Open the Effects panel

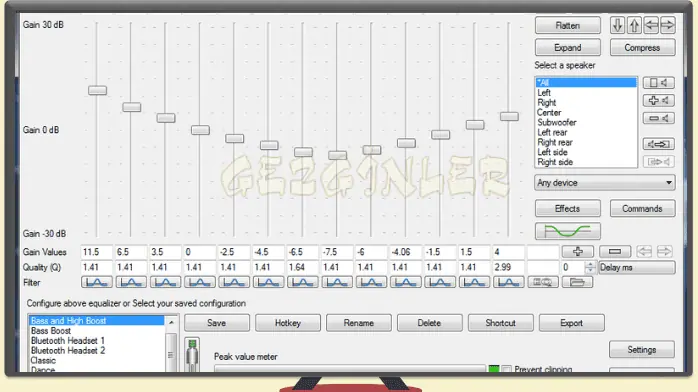pos(568,209)
